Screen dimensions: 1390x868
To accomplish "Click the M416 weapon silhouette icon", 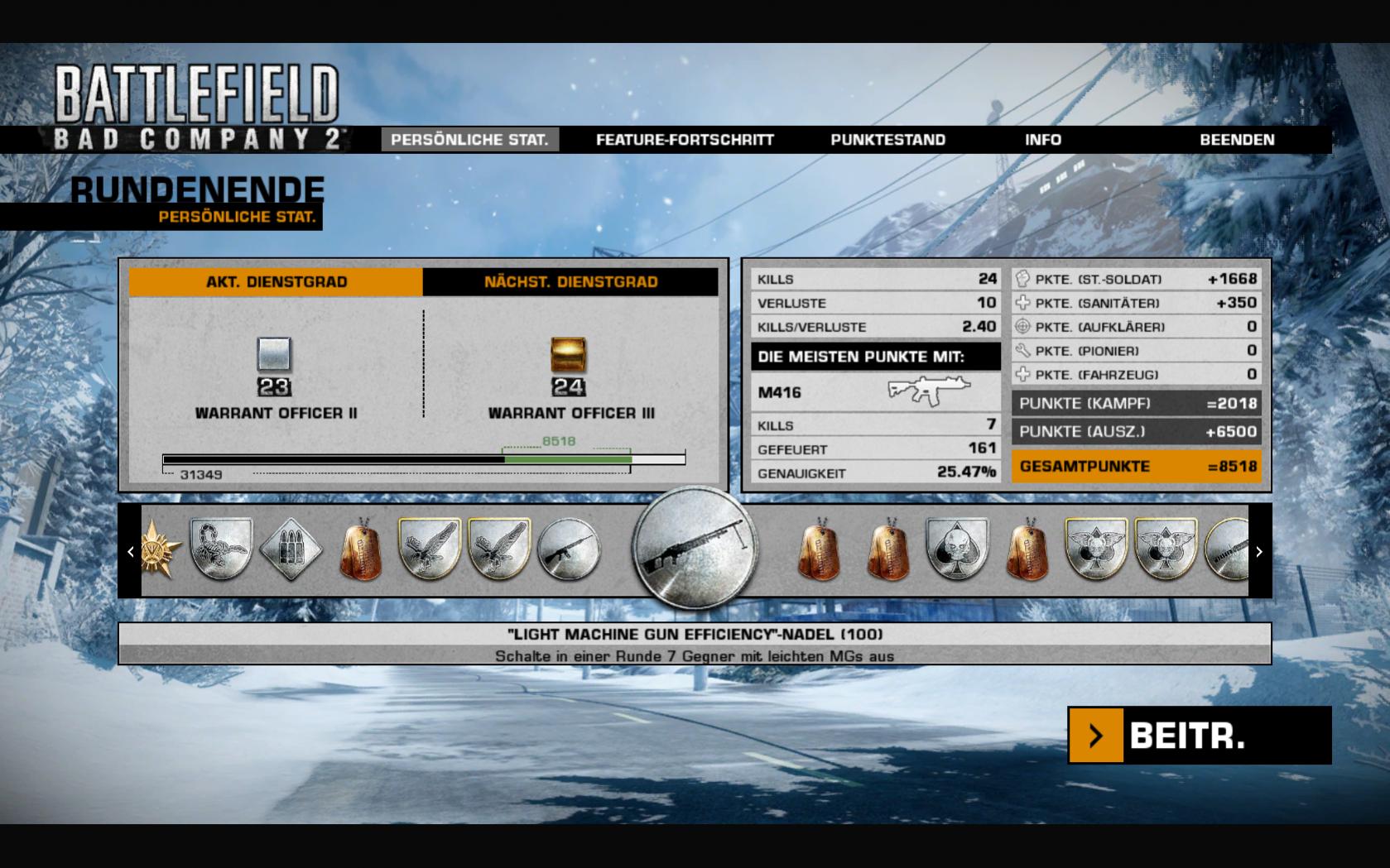I will [929, 391].
